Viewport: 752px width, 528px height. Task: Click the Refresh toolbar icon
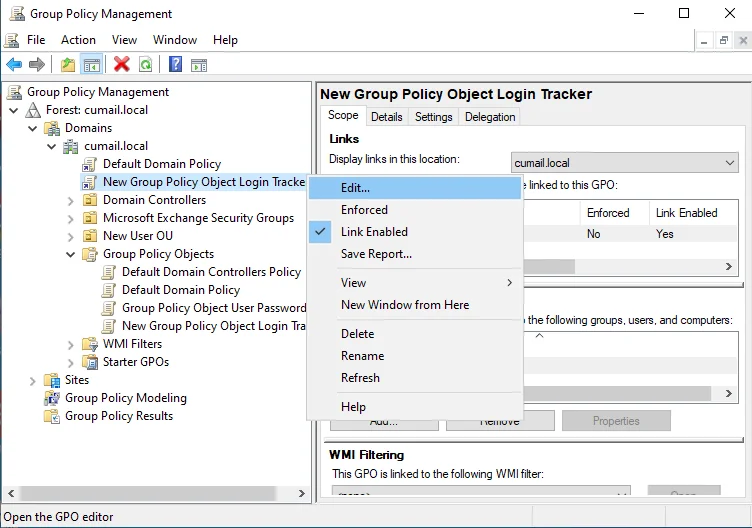(145, 64)
